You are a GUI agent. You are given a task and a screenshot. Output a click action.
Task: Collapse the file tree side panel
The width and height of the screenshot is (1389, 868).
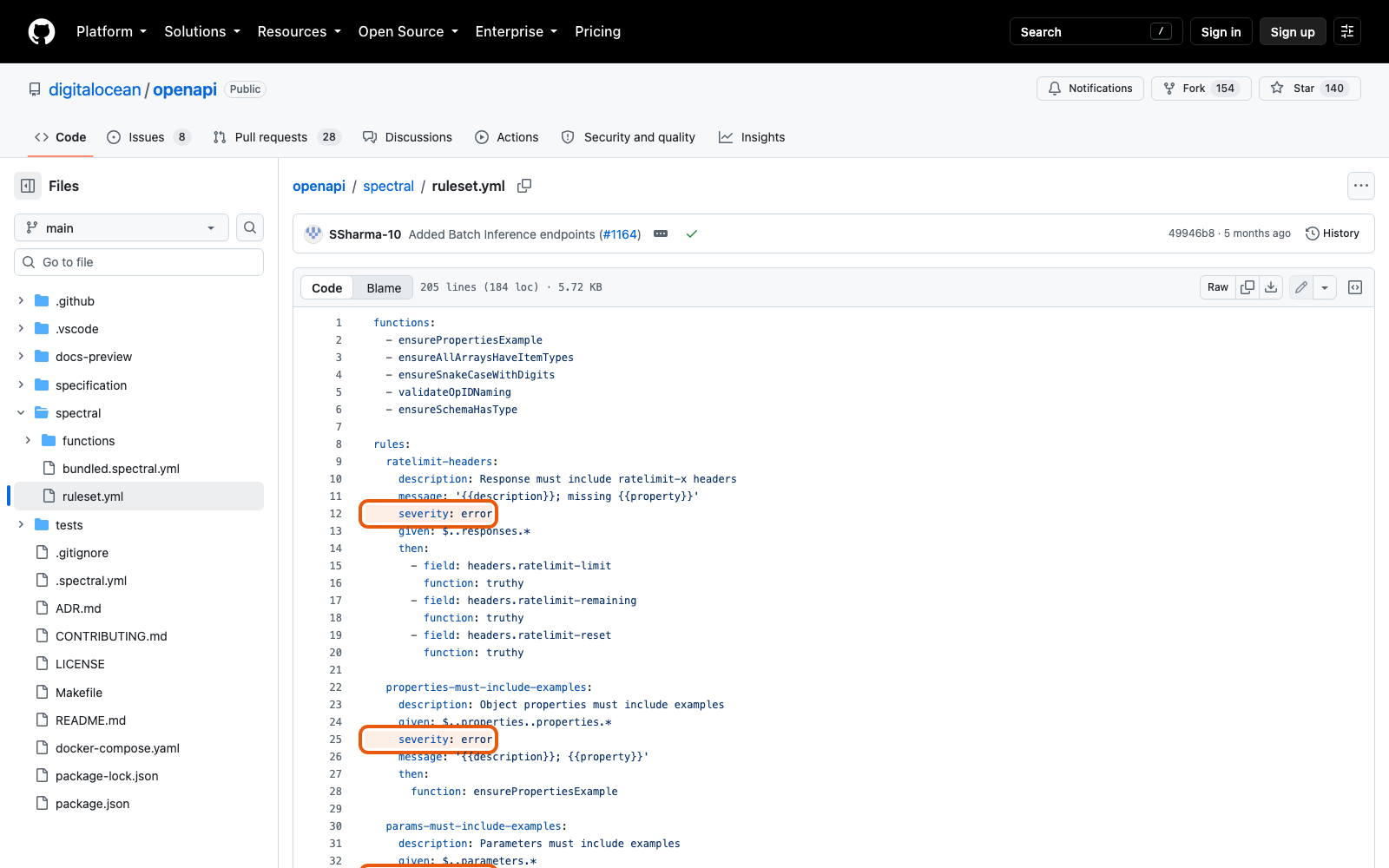[x=28, y=186]
